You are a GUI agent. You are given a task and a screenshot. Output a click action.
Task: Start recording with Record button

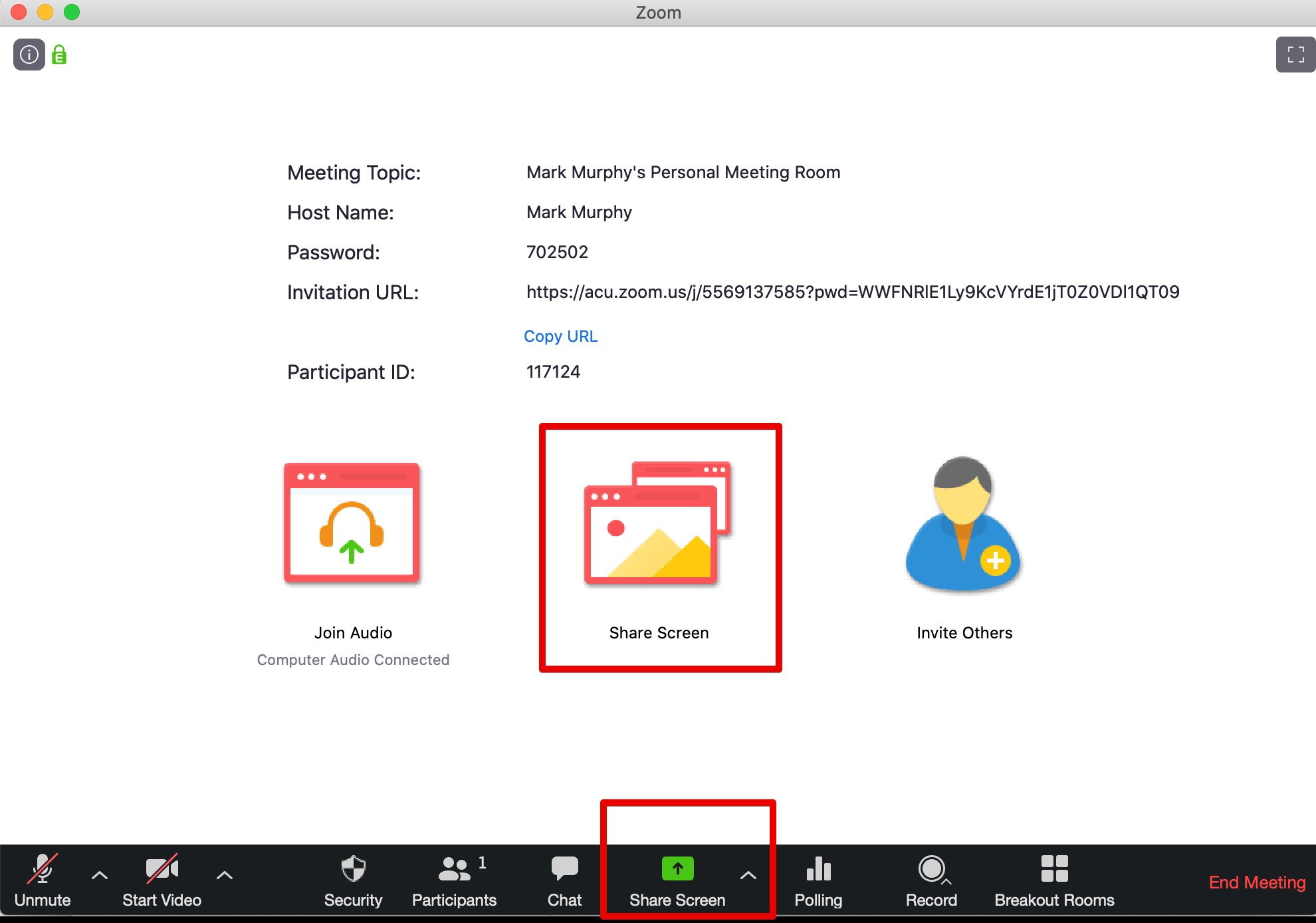(931, 881)
